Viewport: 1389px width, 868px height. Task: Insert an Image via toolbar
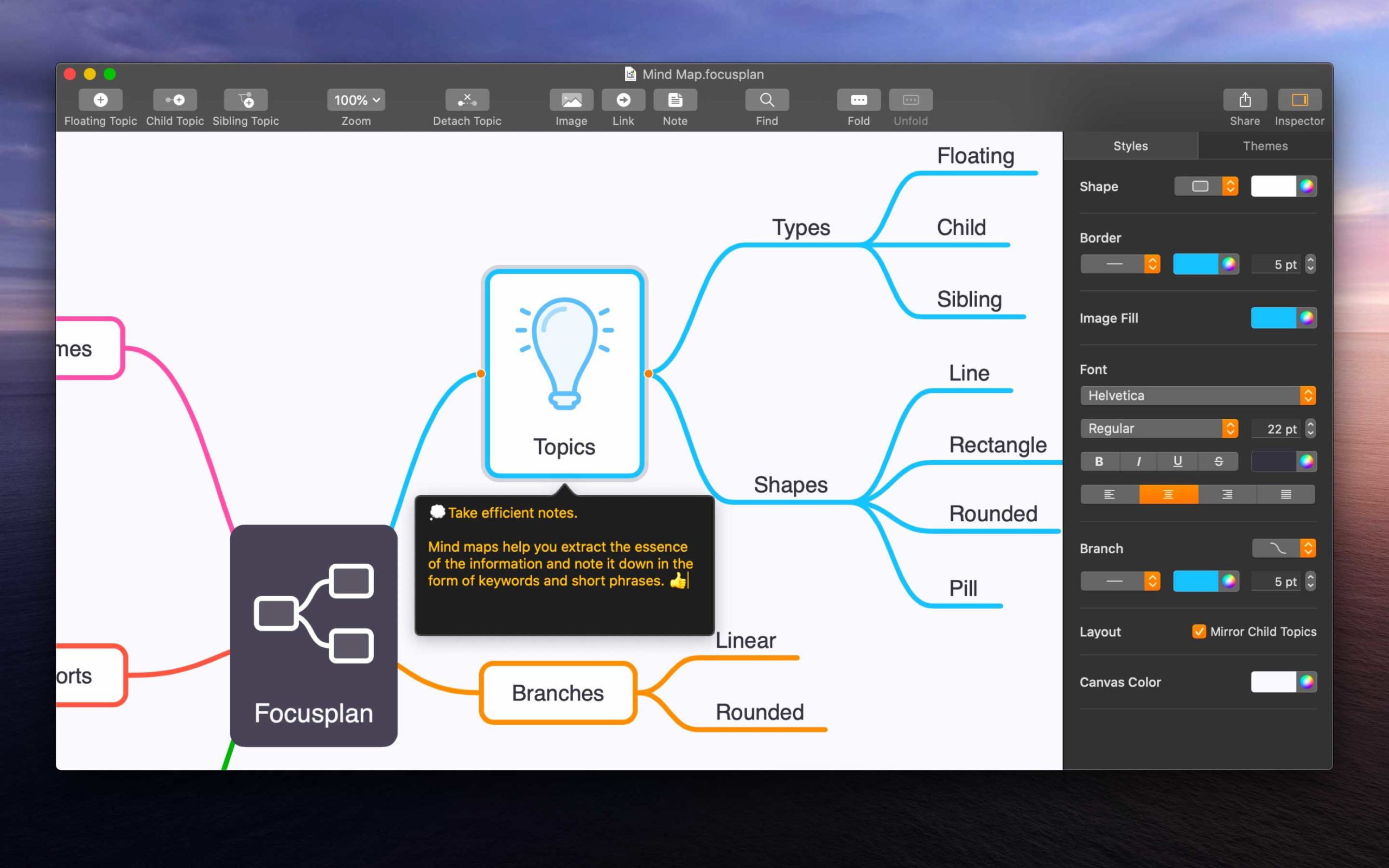pos(571,100)
